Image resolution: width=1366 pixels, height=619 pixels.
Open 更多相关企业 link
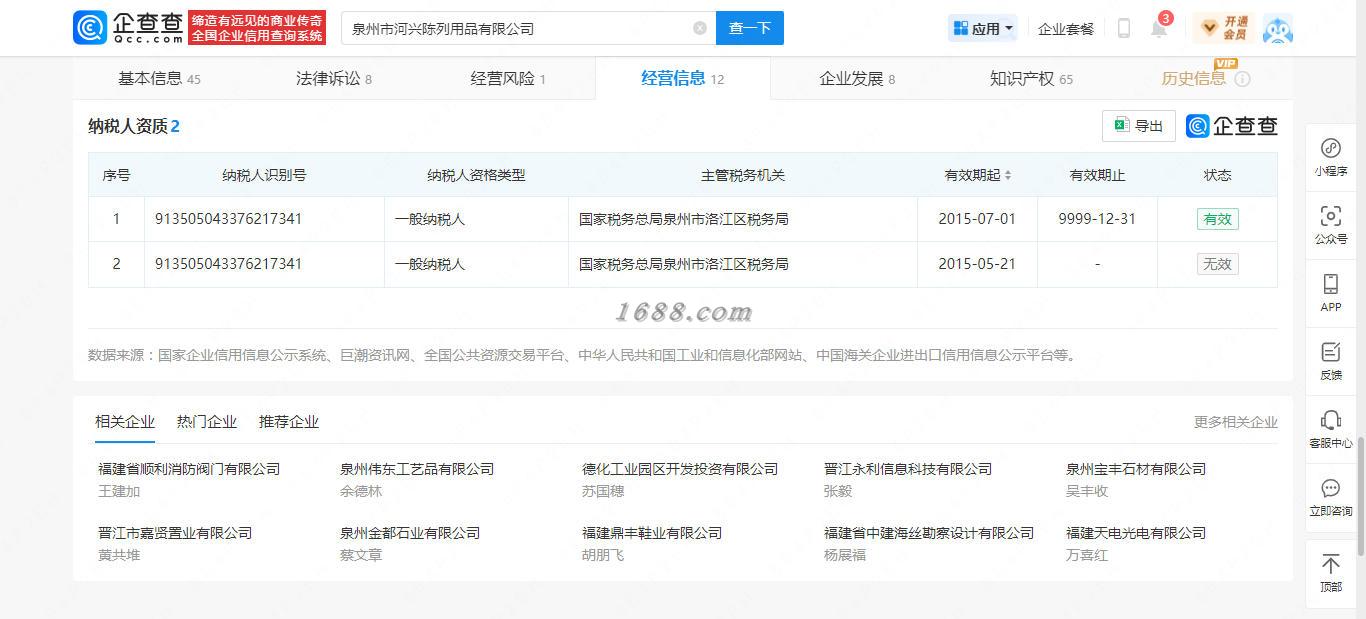coord(1235,421)
